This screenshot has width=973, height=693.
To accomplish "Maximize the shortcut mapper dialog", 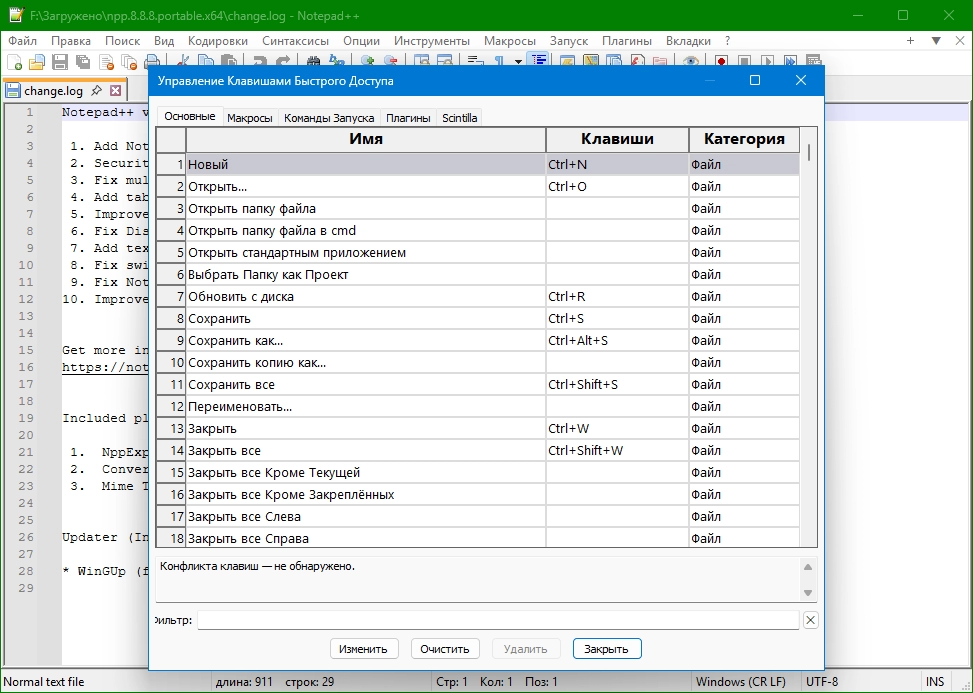I will pyautogui.click(x=755, y=80).
